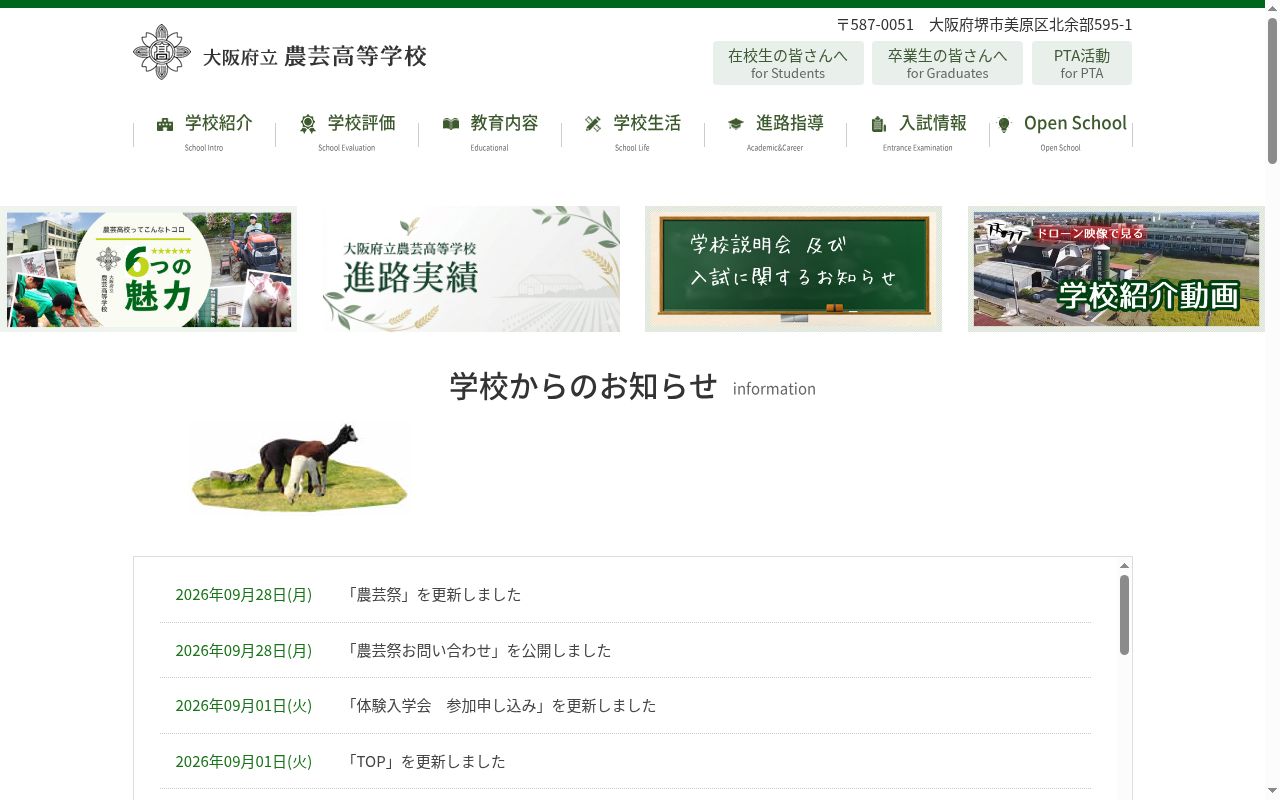Click the news list scroll-up arrow
The width and height of the screenshot is (1280, 800).
1124,565
